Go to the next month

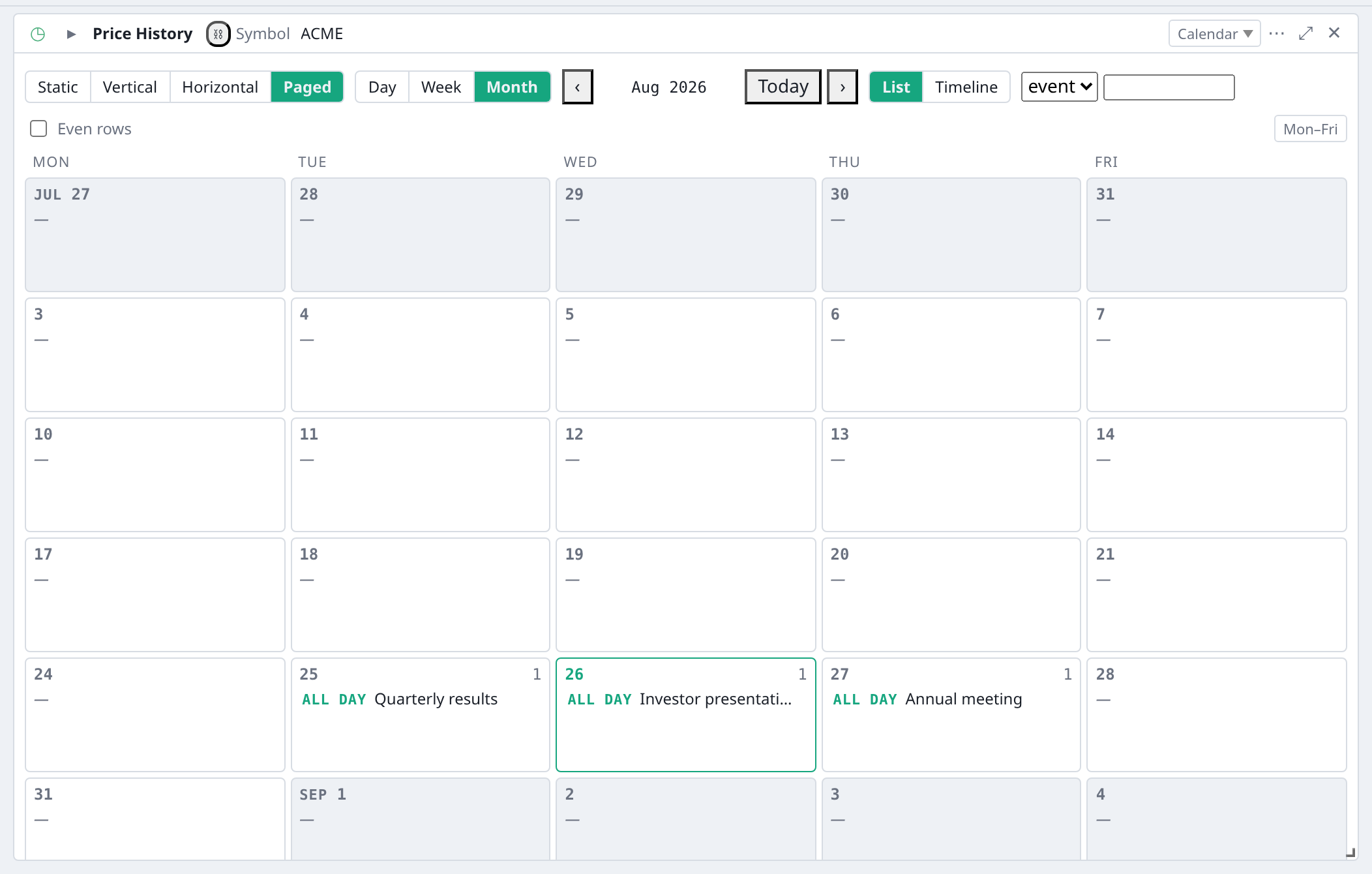843,87
